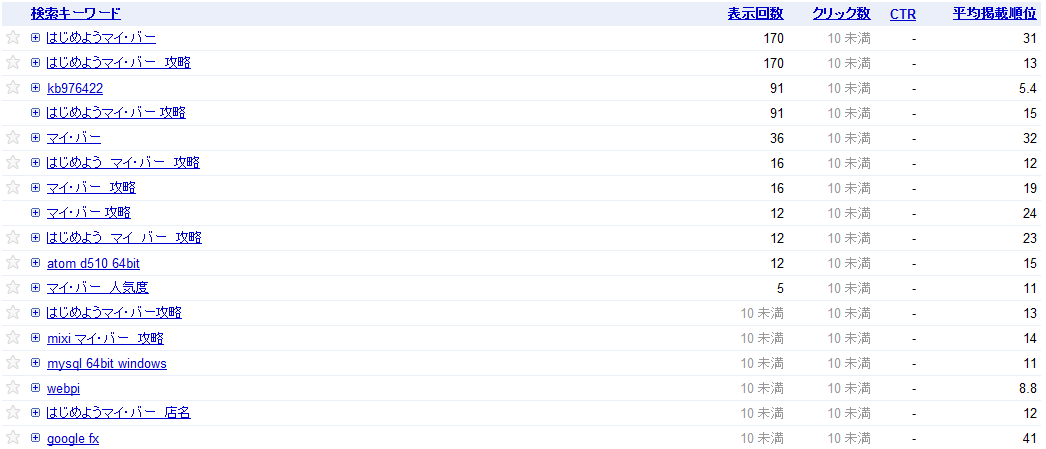Open the mysql 64bit windows keyword link
1046x449 pixels.
click(x=106, y=363)
